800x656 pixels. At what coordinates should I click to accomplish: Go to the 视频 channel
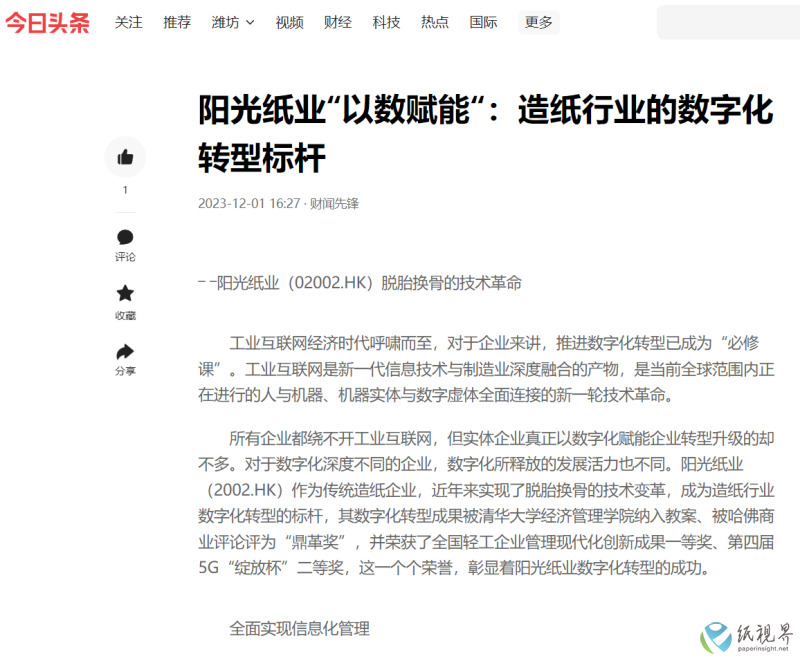pos(289,22)
